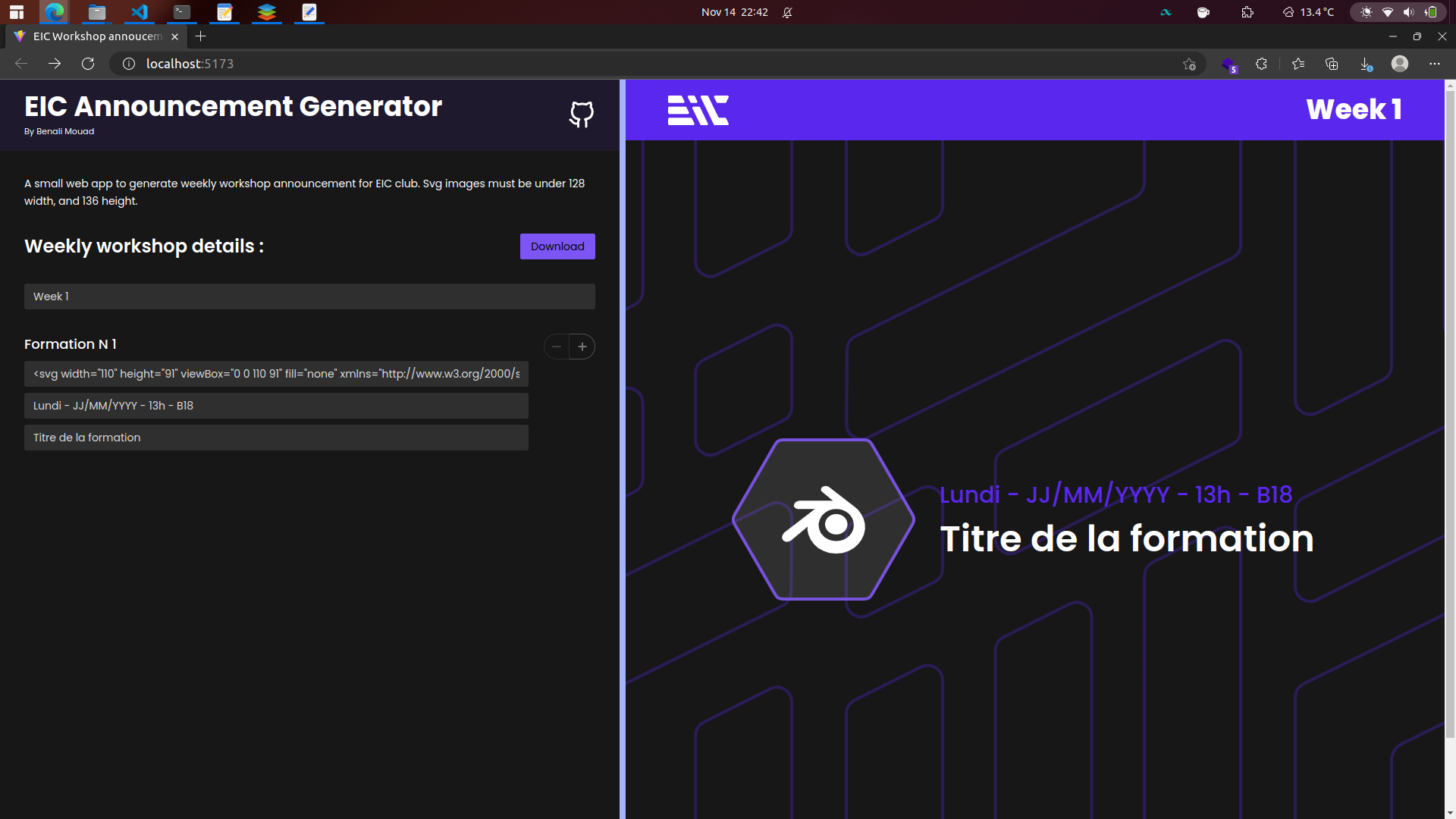Select the Lundi date input field
The image size is (1456, 819).
click(276, 406)
